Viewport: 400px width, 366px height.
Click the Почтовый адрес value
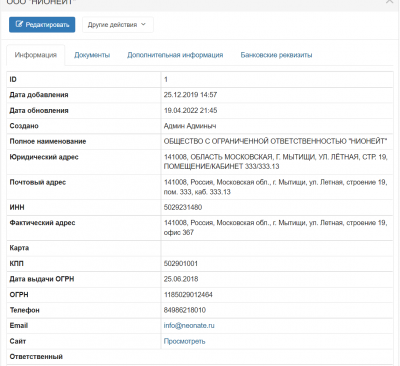click(275, 187)
